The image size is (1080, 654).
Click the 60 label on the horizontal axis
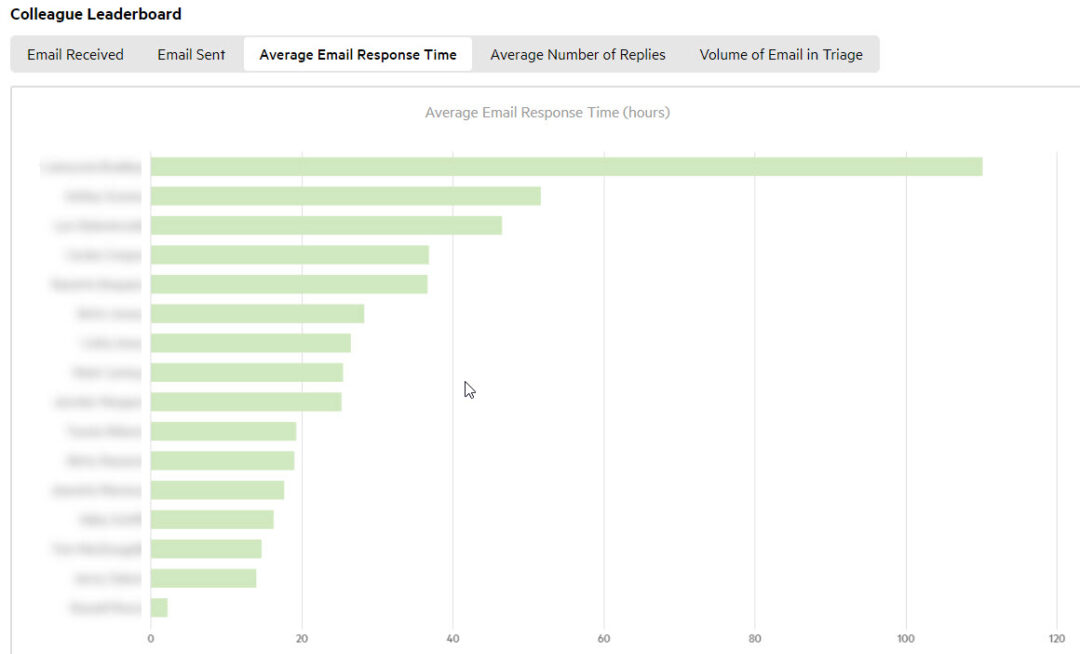604,639
